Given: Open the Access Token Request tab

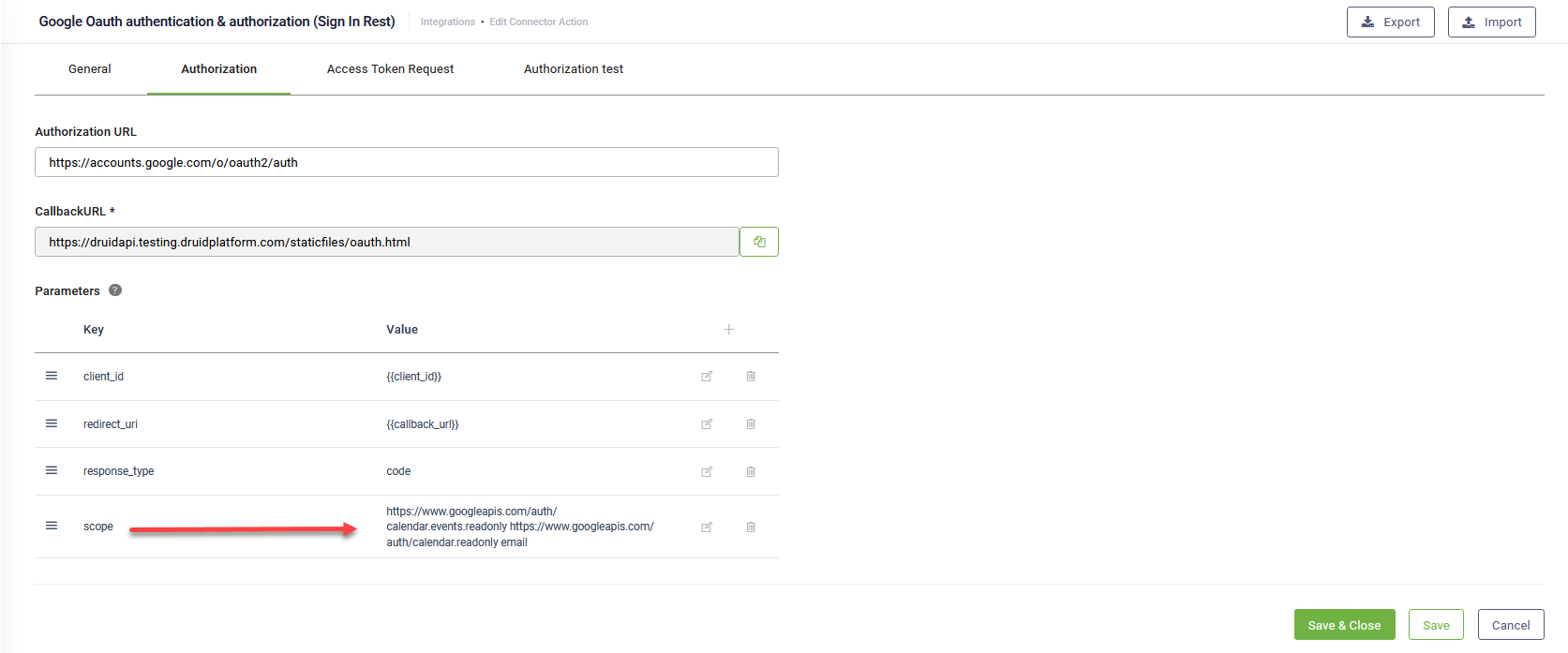Looking at the screenshot, I should (390, 69).
